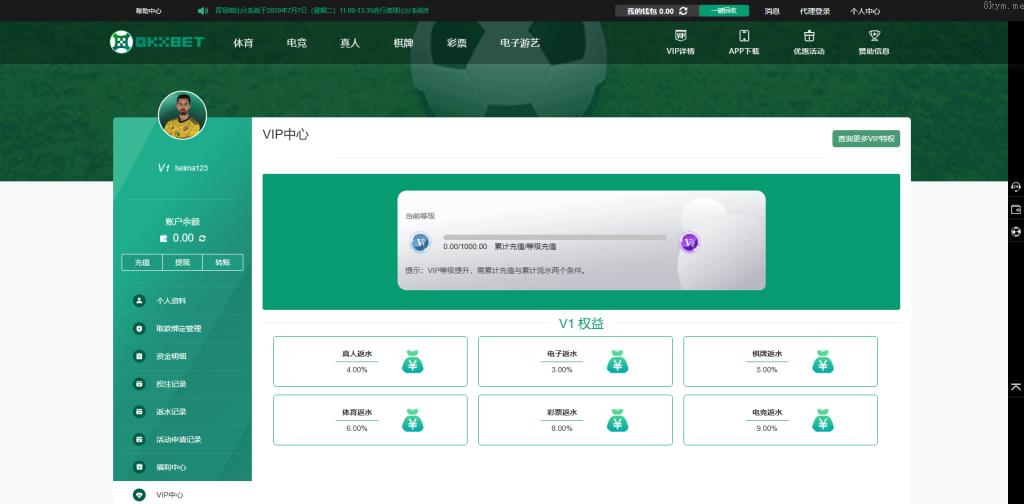Screen dimensions: 1024x504
Task: Click the 一键回收 button
Action: coord(723,11)
